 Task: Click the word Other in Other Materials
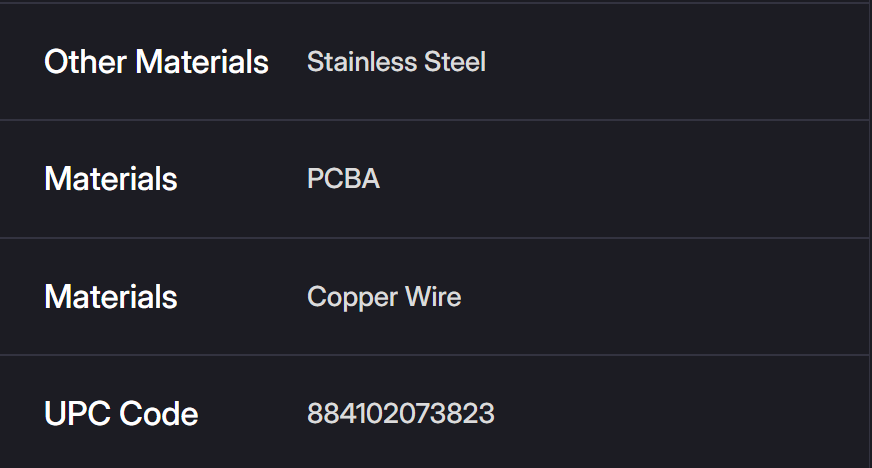click(x=86, y=62)
